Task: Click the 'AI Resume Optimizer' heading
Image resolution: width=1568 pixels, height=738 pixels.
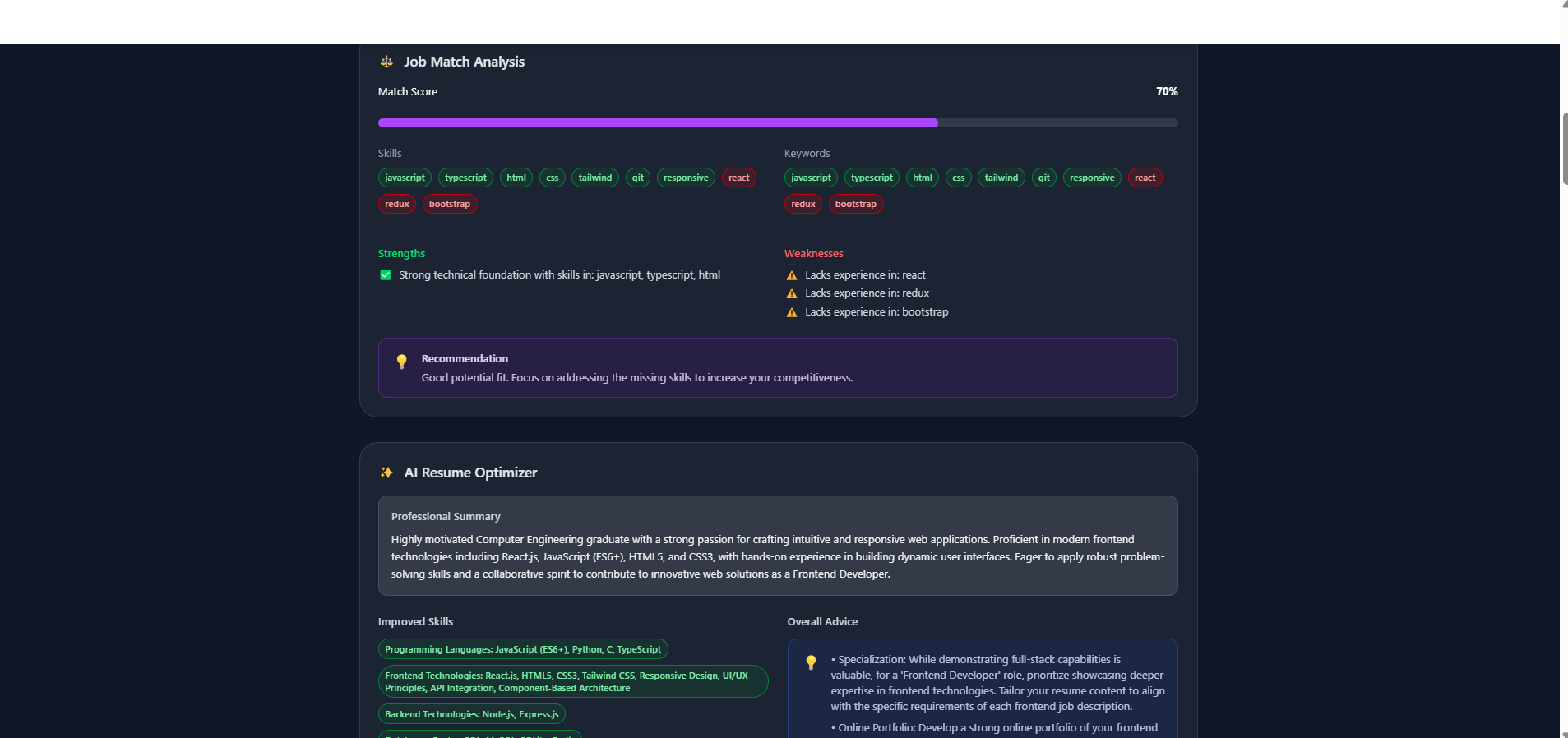Action: (470, 473)
